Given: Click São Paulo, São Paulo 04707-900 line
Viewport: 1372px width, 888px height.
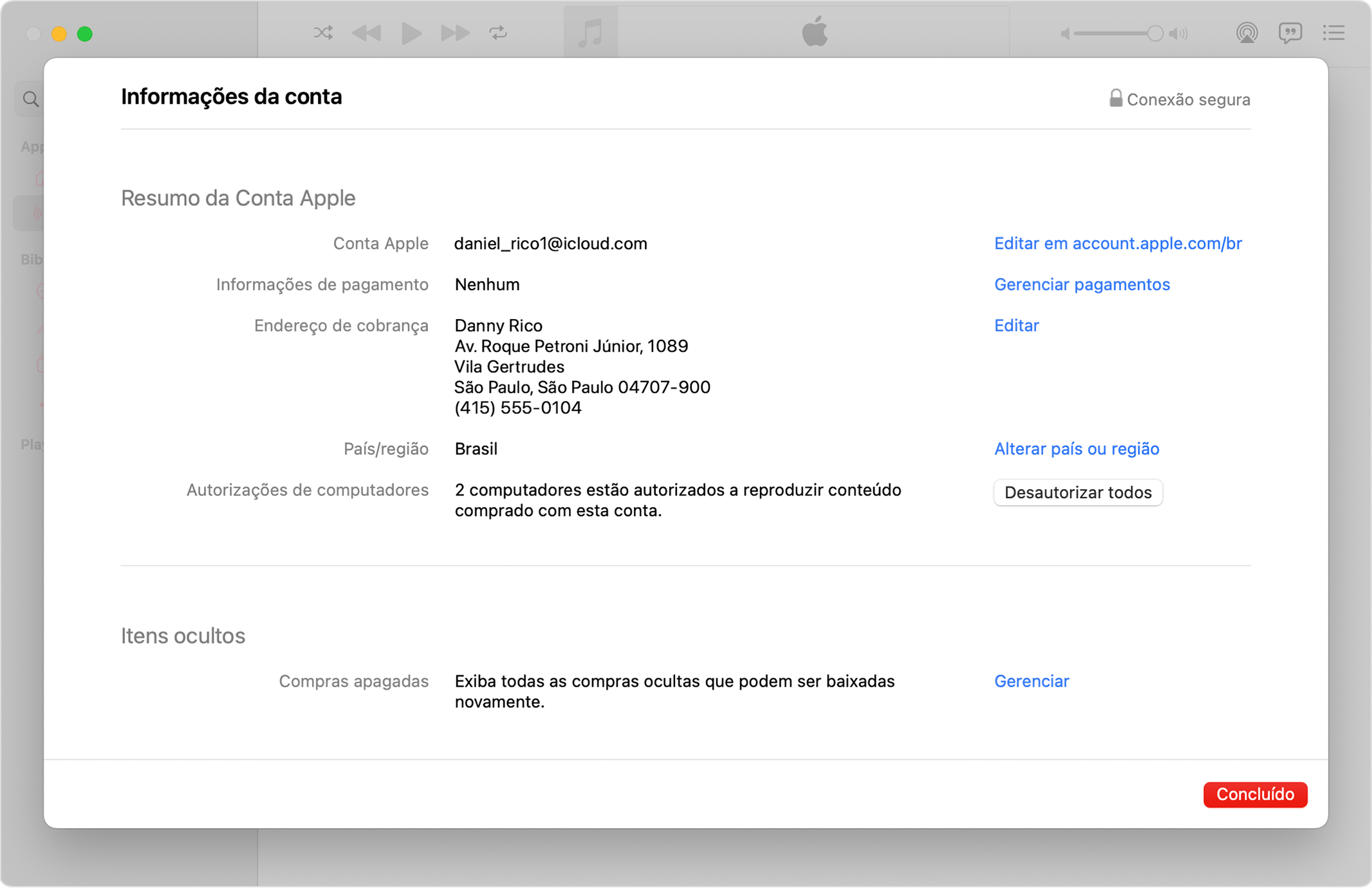Looking at the screenshot, I should (x=582, y=387).
